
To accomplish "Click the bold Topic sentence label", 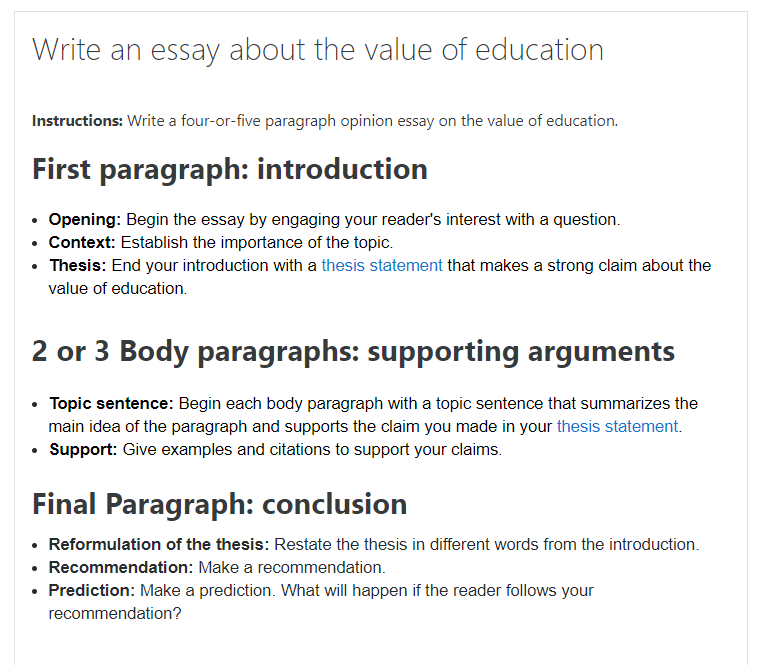I will (x=111, y=403).
